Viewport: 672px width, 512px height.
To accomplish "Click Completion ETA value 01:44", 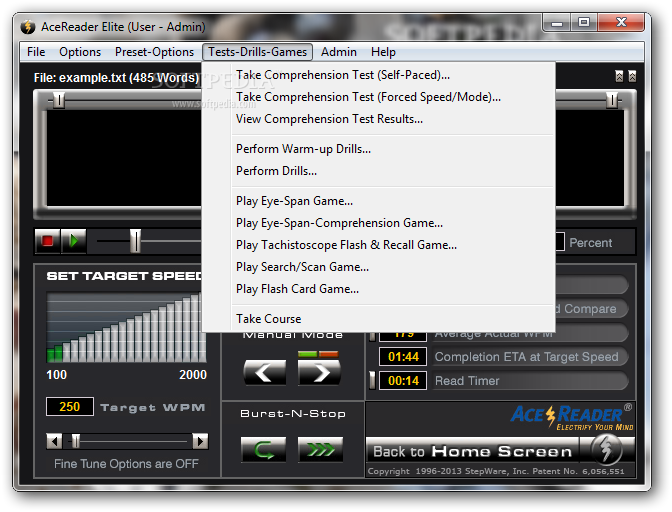I will (x=403, y=356).
